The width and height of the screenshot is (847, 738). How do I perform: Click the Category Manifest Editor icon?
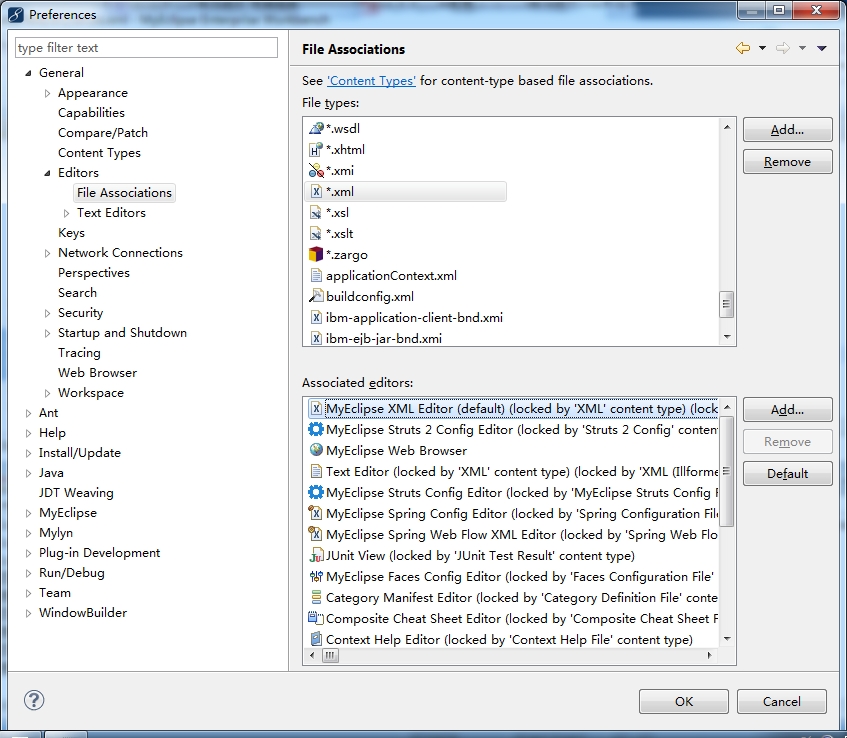point(316,598)
